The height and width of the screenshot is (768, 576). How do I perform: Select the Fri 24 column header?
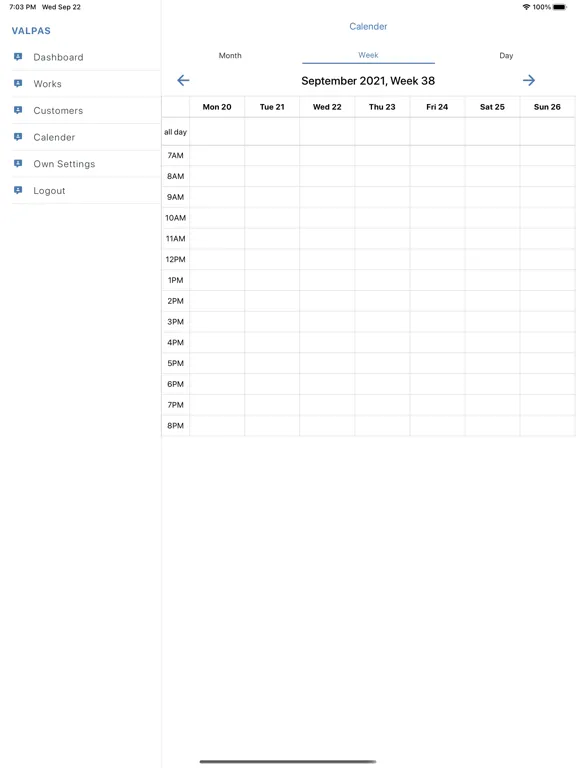(437, 107)
